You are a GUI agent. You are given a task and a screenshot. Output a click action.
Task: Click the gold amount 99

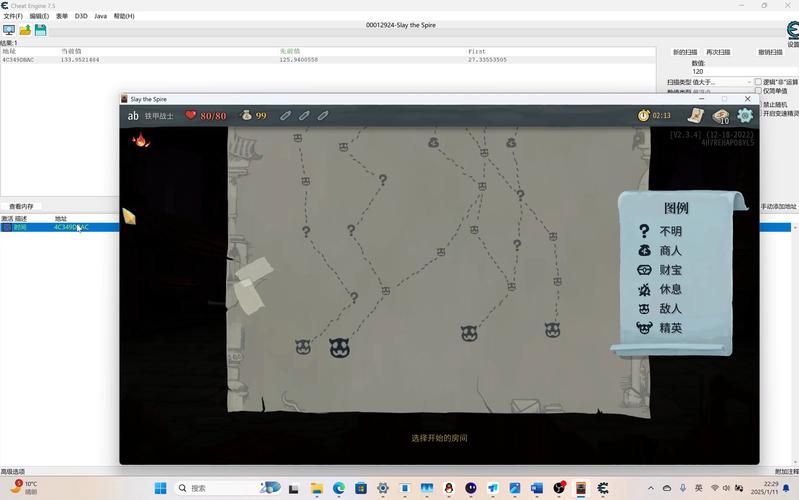(261, 116)
